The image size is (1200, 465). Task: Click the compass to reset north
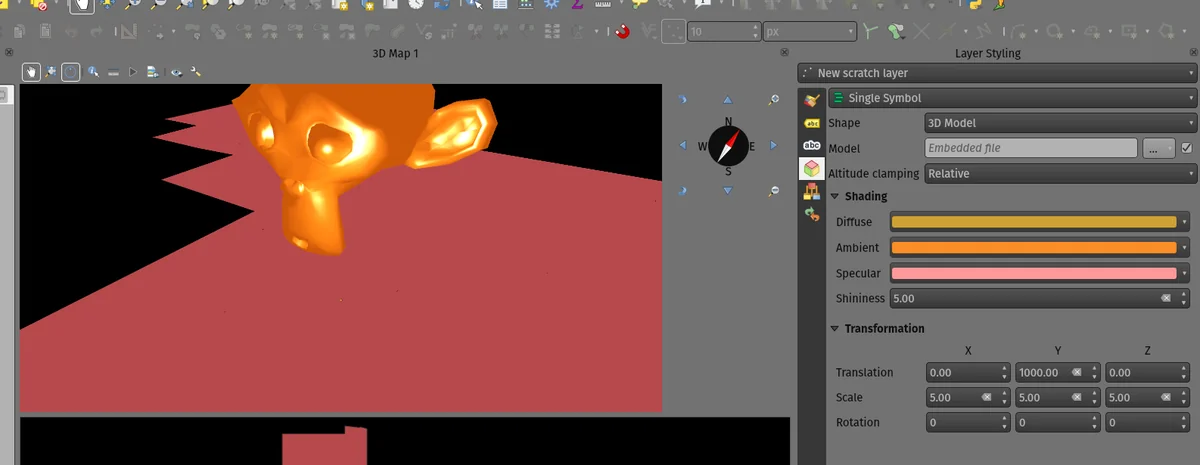coord(728,146)
